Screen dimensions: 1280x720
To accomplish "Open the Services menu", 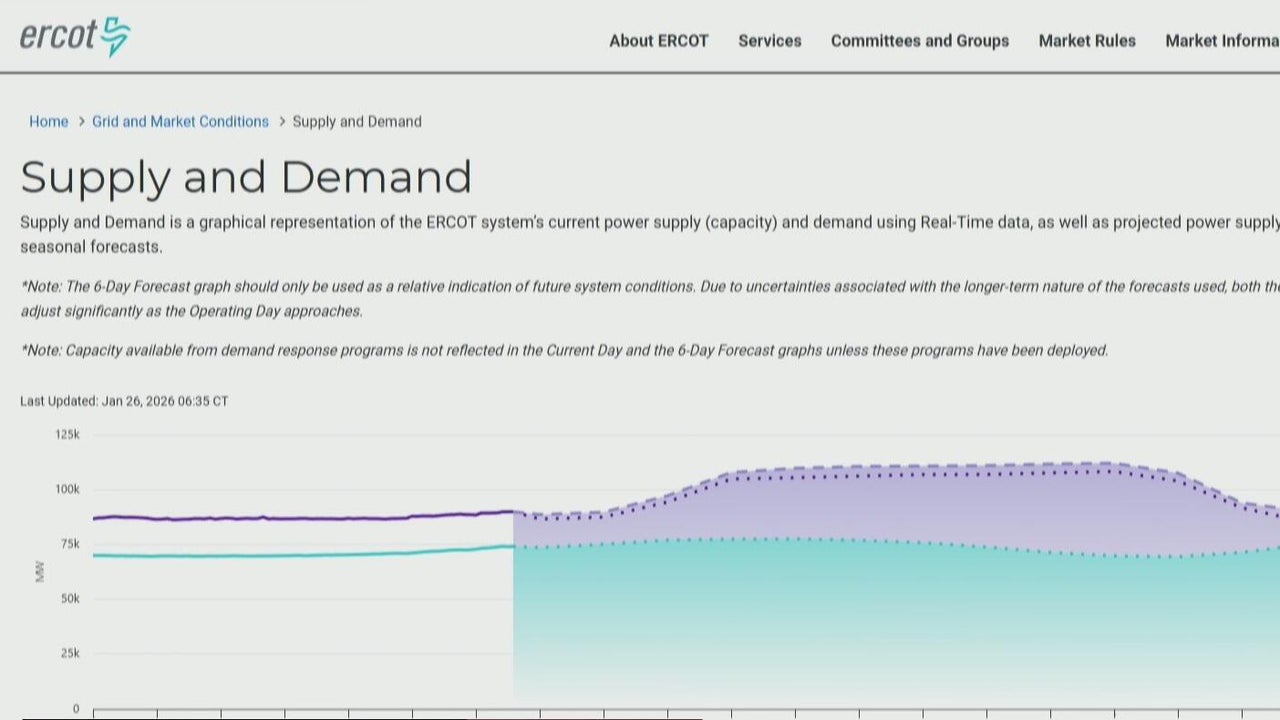I will (x=769, y=41).
